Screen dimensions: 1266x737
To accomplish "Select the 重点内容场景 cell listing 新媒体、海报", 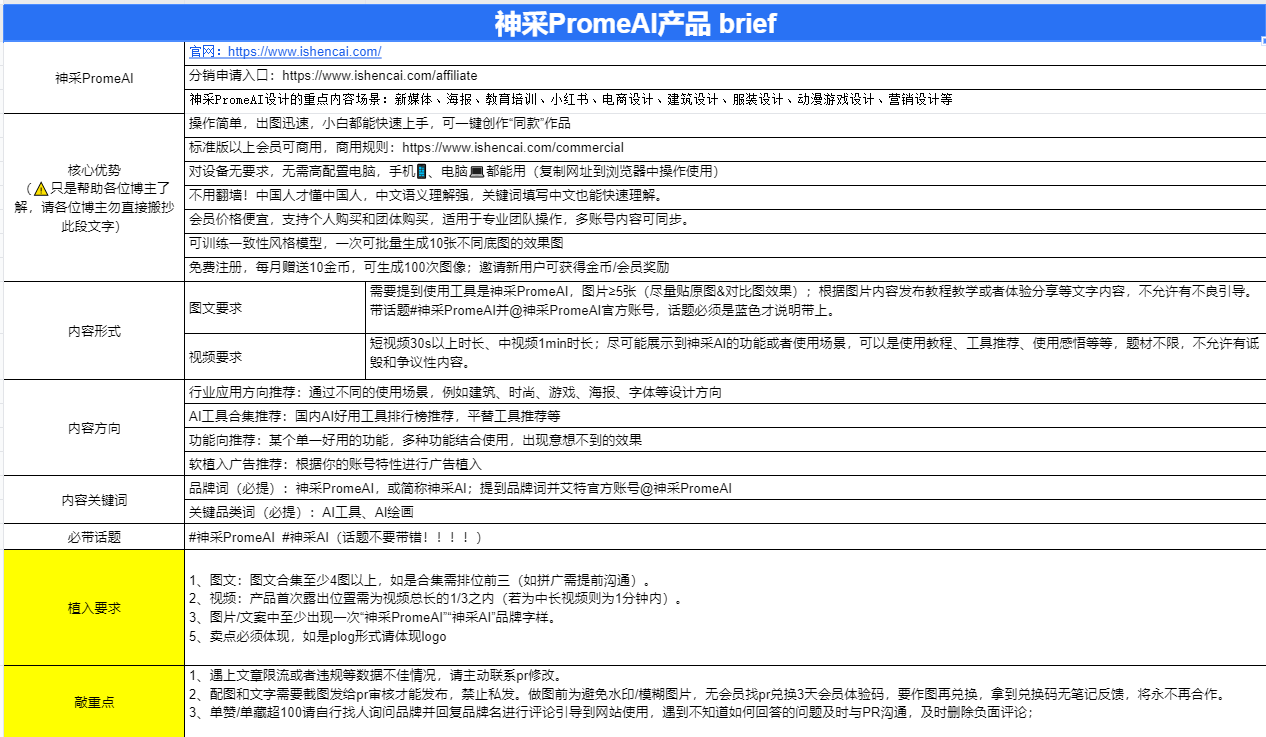I will [x=726, y=101].
